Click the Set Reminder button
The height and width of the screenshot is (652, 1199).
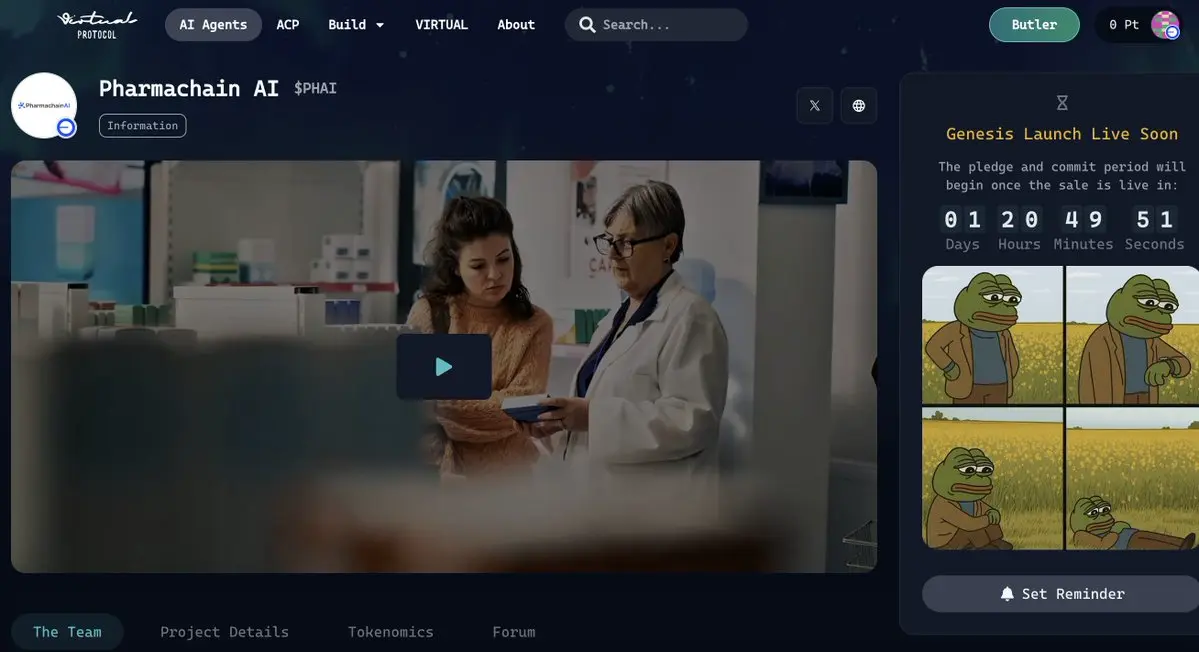click(1062, 594)
